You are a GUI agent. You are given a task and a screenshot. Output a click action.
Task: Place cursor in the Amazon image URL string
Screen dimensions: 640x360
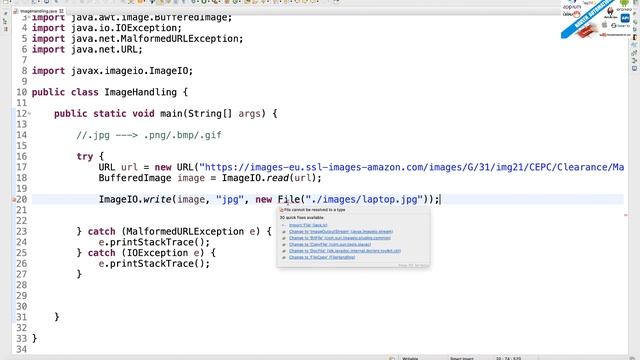tap(411, 167)
